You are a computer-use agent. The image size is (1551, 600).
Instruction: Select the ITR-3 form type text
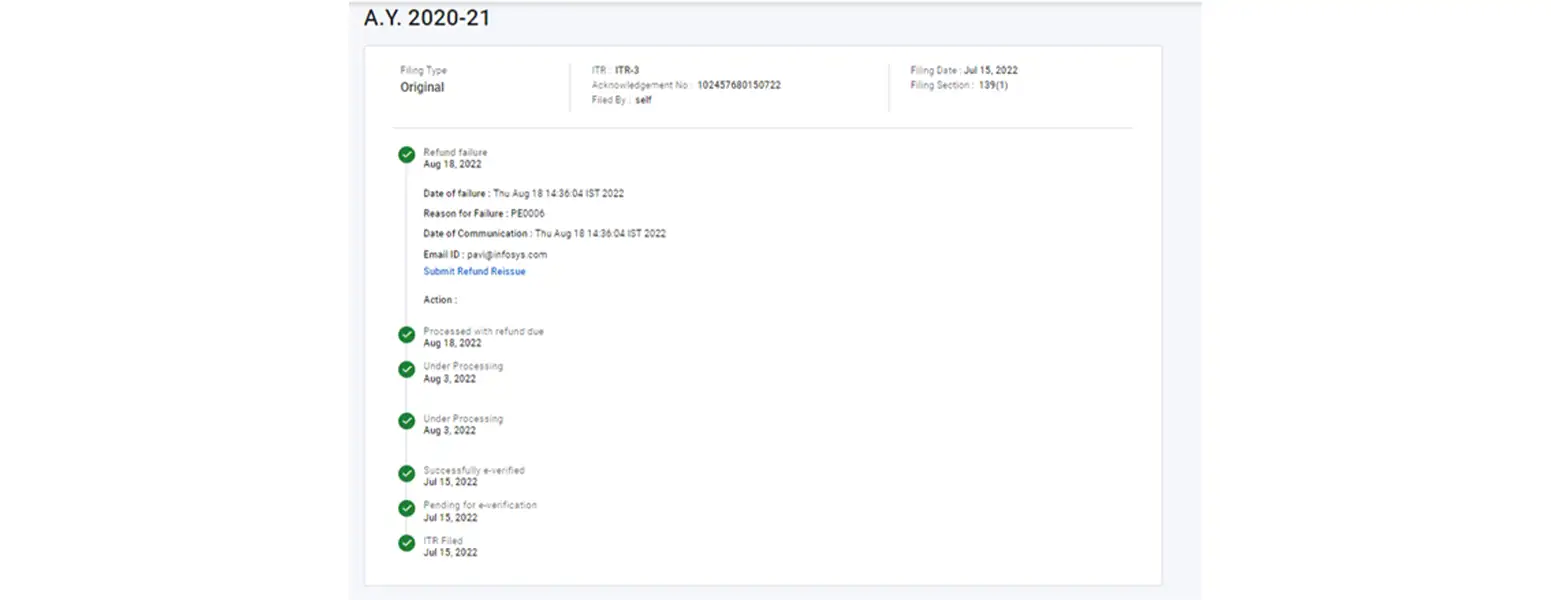(627, 70)
